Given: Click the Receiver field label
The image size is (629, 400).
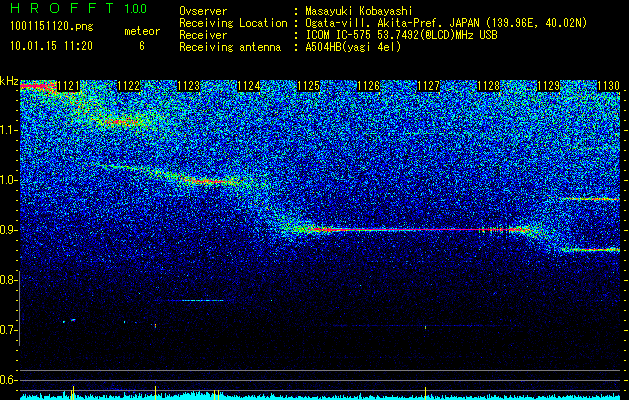Looking at the screenshot, I should pyautogui.click(x=203, y=35).
